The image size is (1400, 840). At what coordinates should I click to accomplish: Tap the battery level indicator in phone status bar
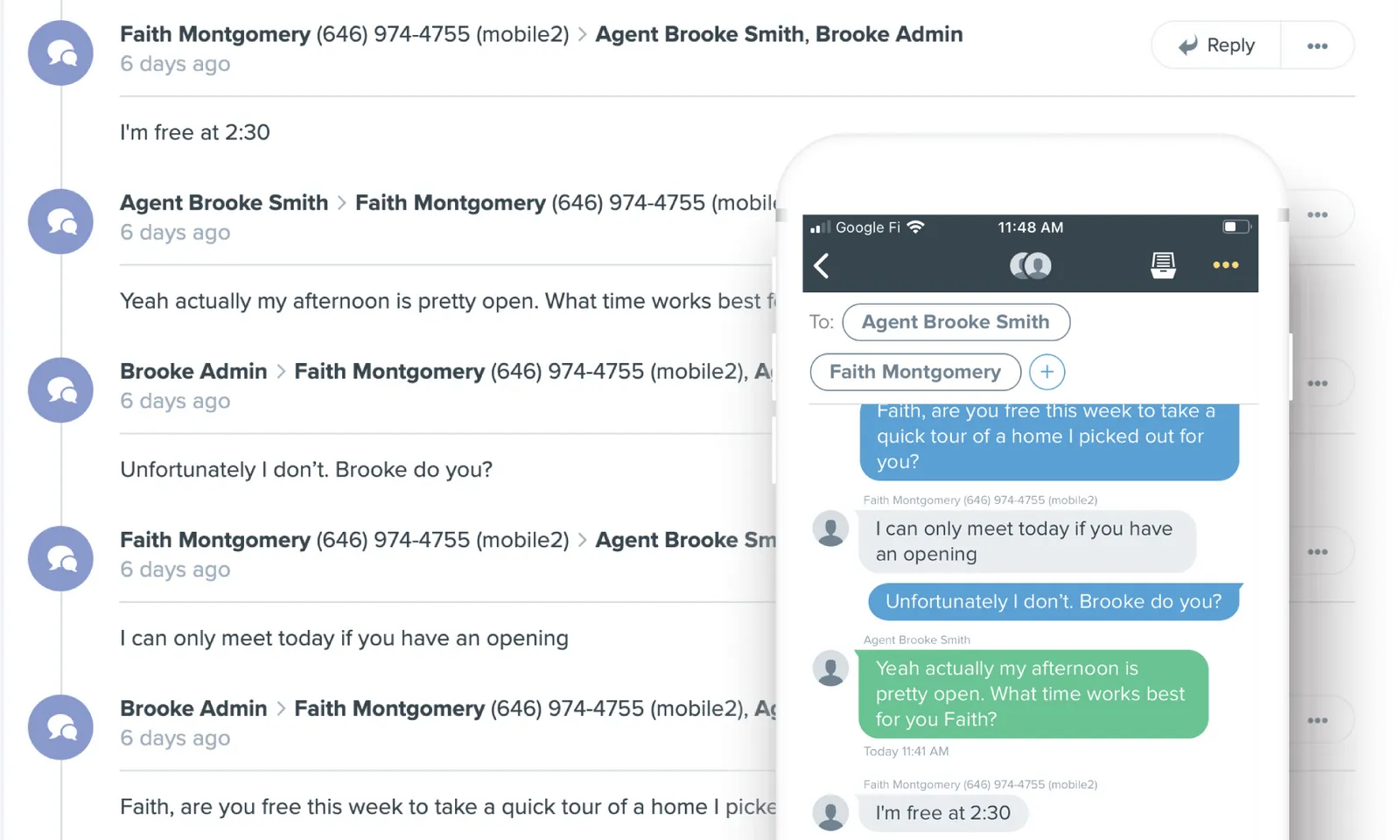[1235, 227]
